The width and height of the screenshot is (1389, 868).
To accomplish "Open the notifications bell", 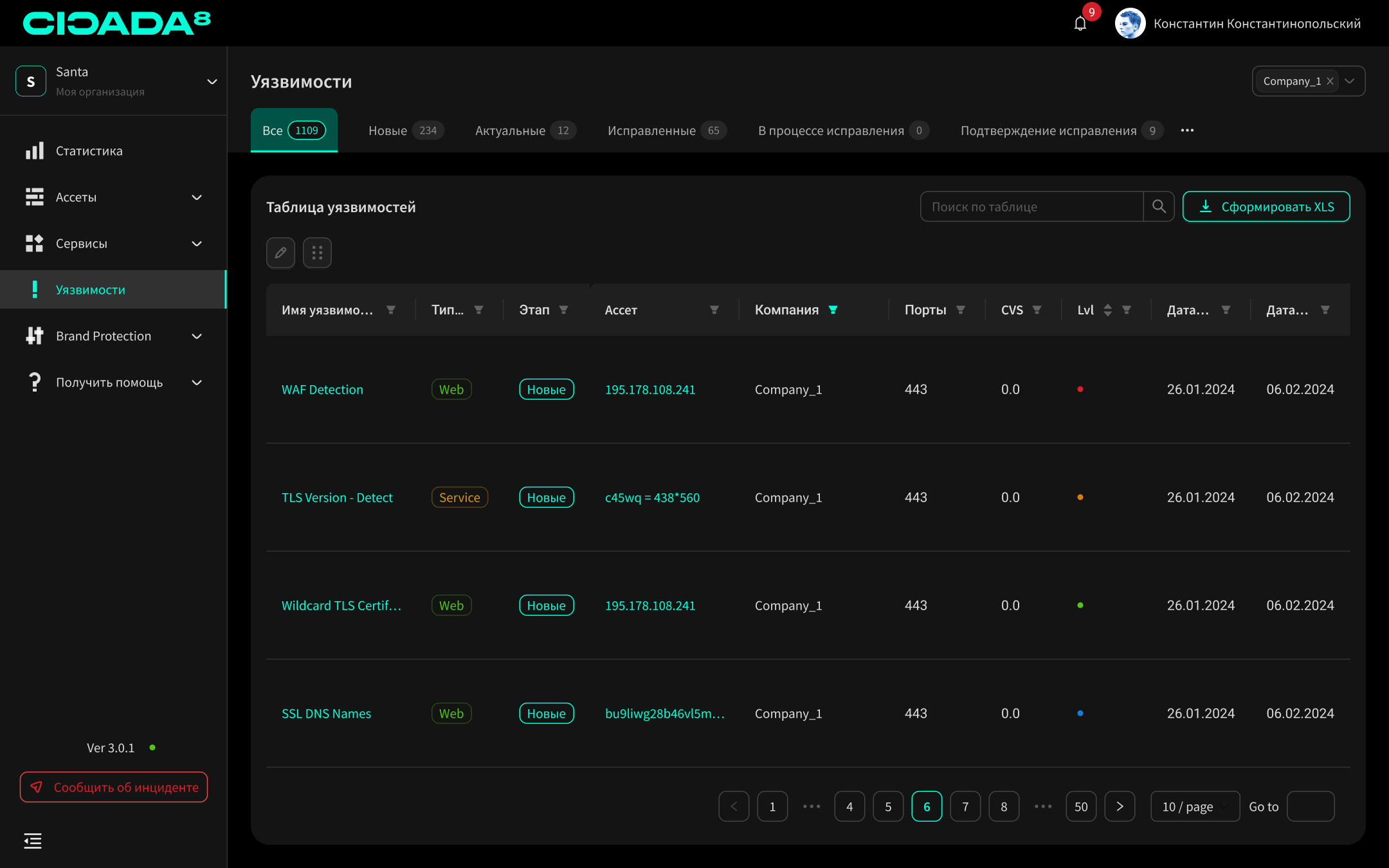I will 1080,24.
